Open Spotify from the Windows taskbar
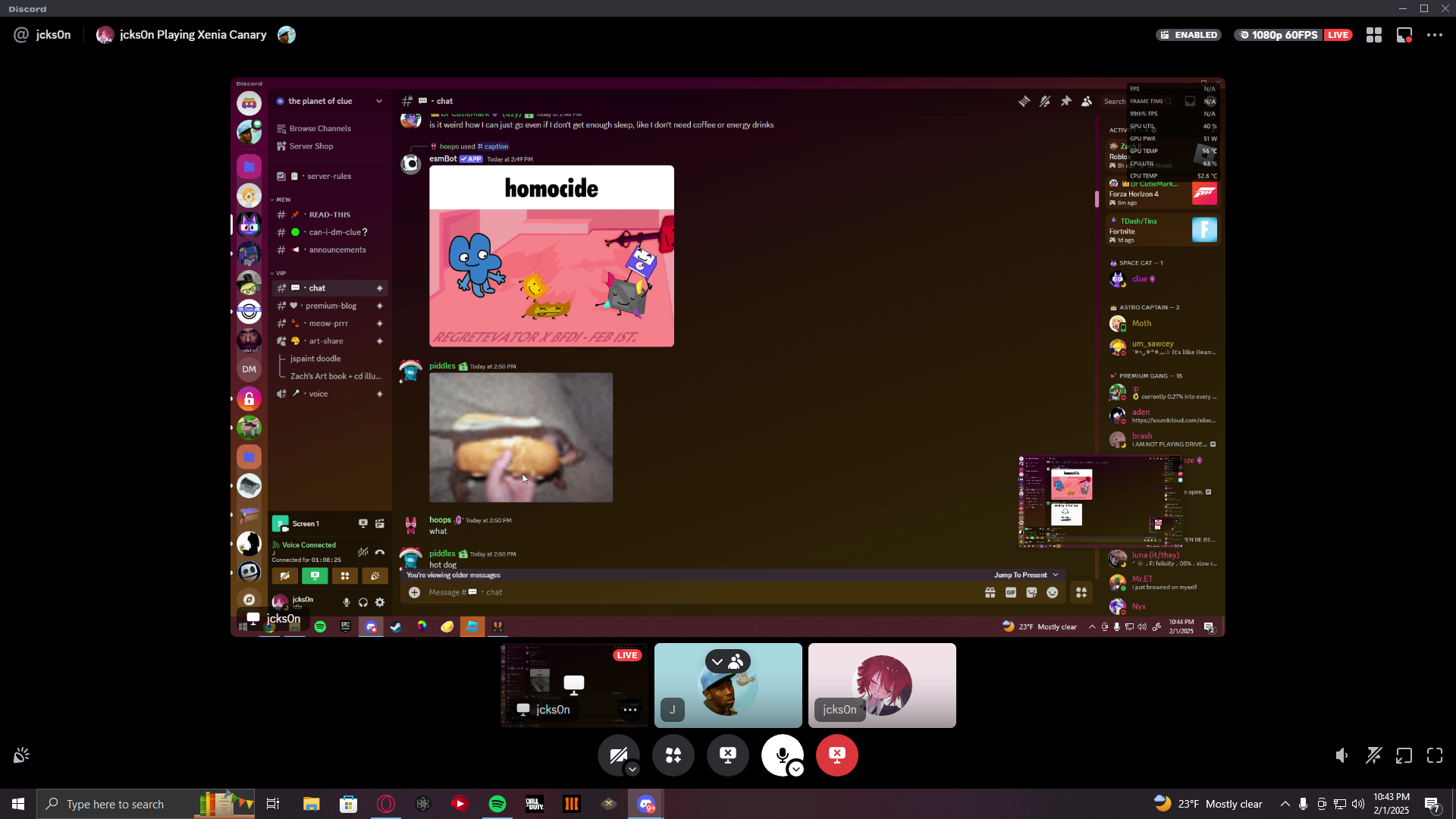 (x=497, y=804)
